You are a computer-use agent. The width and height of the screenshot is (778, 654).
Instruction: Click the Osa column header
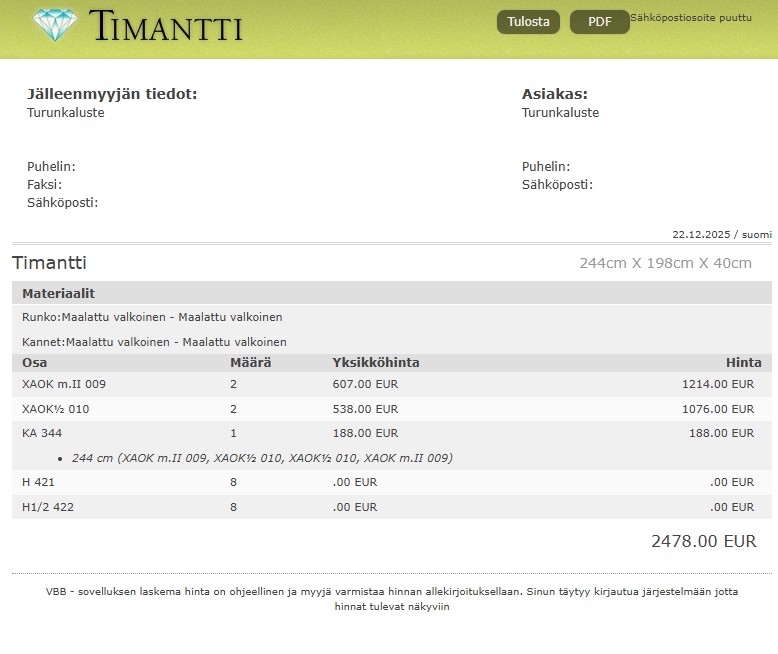click(x=34, y=363)
